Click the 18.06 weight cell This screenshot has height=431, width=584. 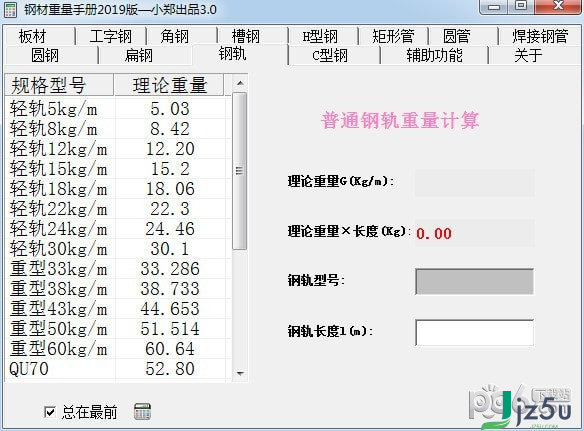[x=170, y=189]
